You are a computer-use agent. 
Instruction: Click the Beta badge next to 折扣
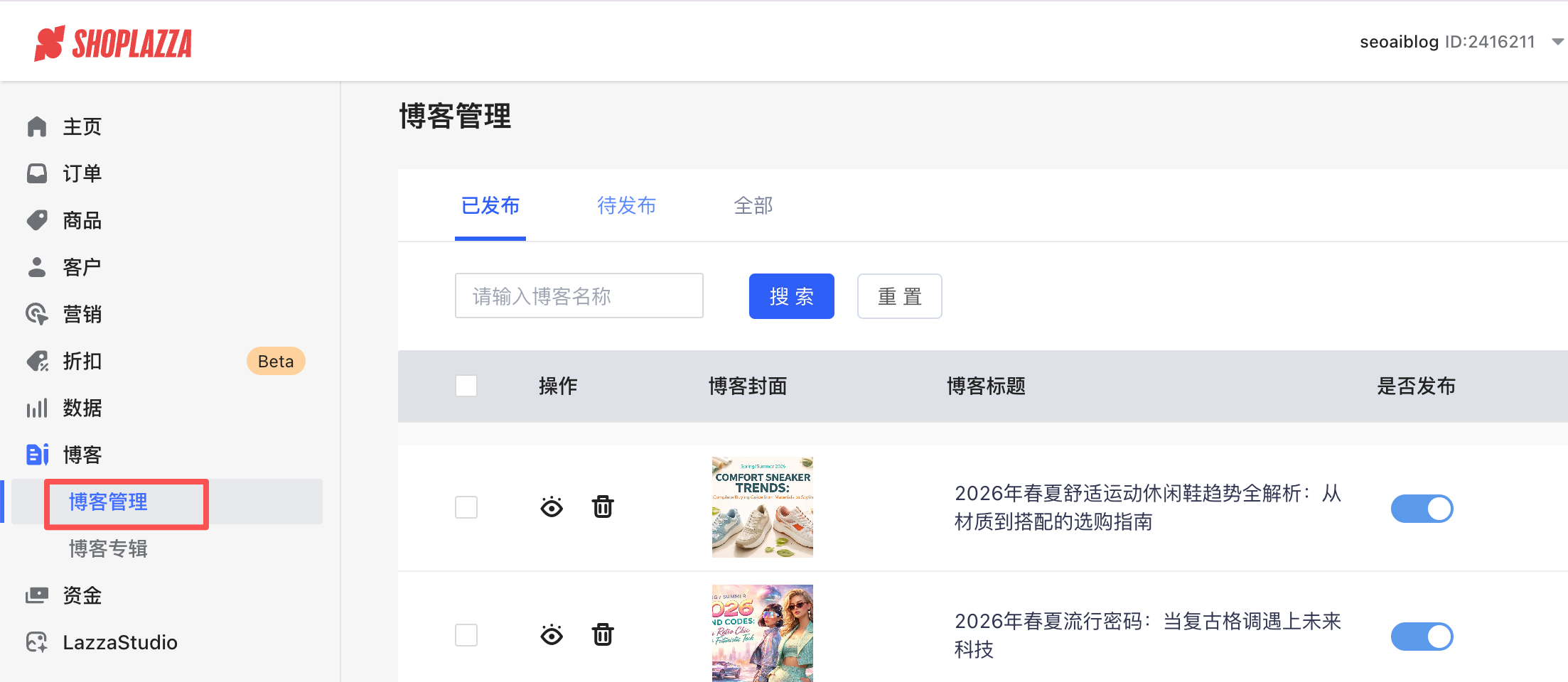click(x=276, y=361)
